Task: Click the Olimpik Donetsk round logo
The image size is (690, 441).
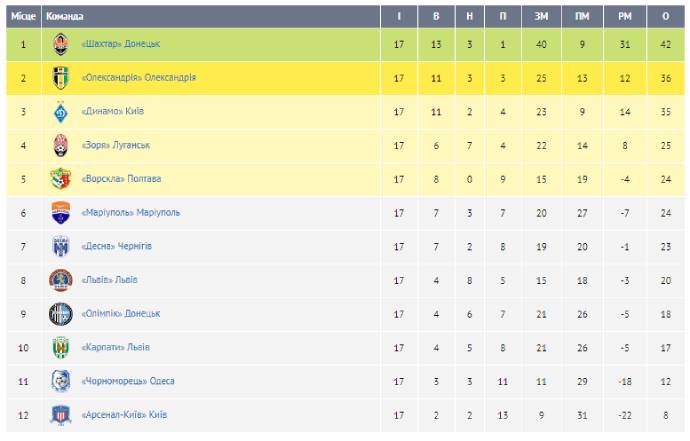Action: [x=62, y=313]
